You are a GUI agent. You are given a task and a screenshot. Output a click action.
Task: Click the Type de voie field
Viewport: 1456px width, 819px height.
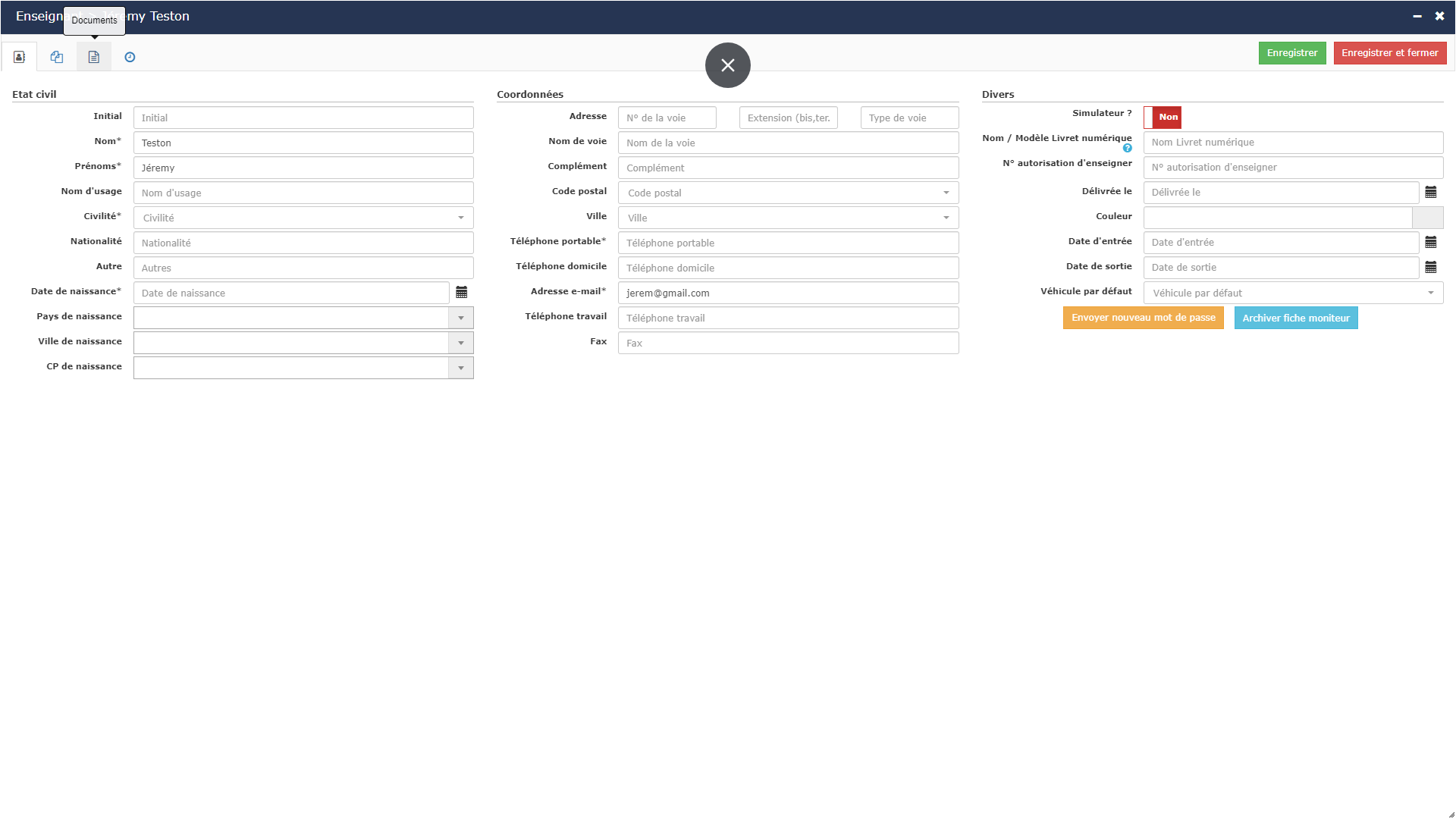[910, 118]
